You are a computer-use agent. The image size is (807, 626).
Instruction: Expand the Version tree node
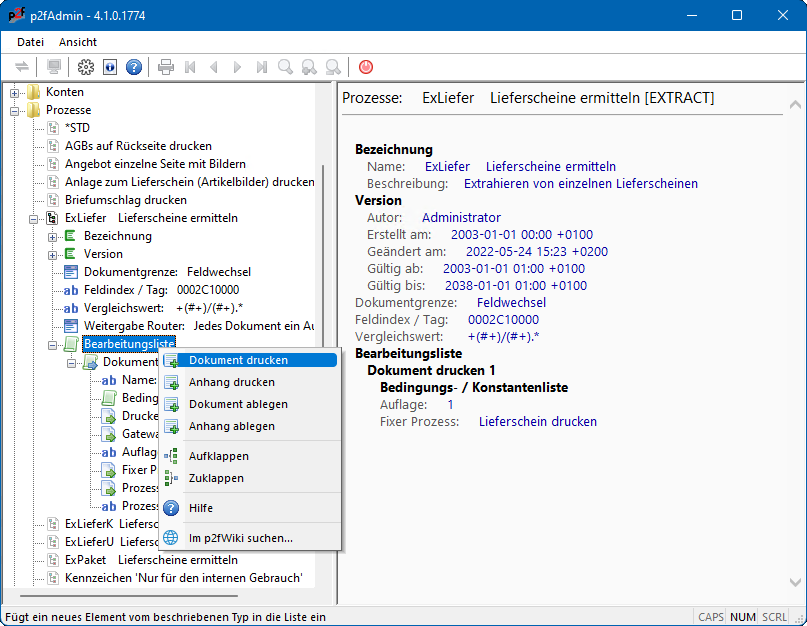click(x=53, y=254)
